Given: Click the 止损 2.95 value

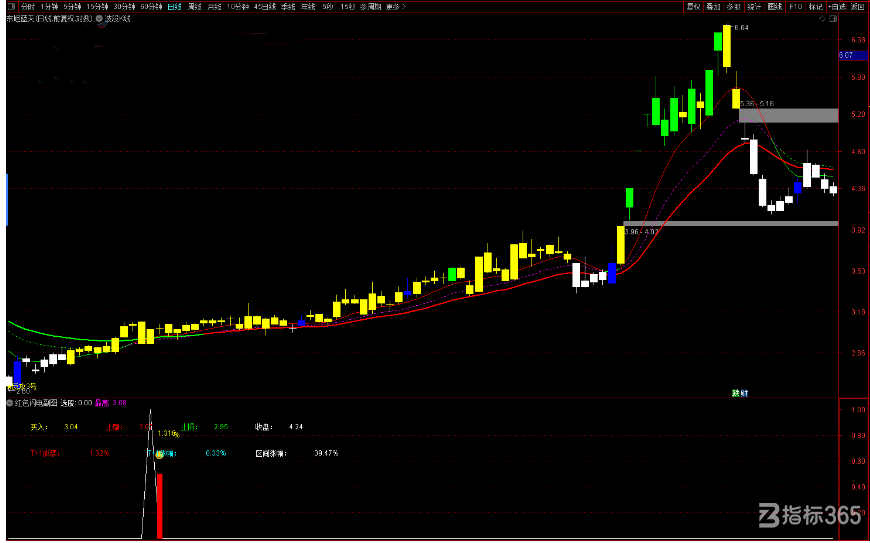Looking at the screenshot, I should tap(220, 427).
